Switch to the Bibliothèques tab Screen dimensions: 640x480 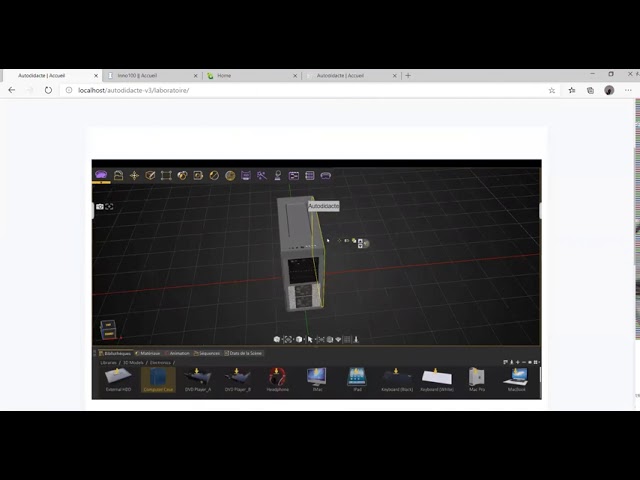pos(115,353)
